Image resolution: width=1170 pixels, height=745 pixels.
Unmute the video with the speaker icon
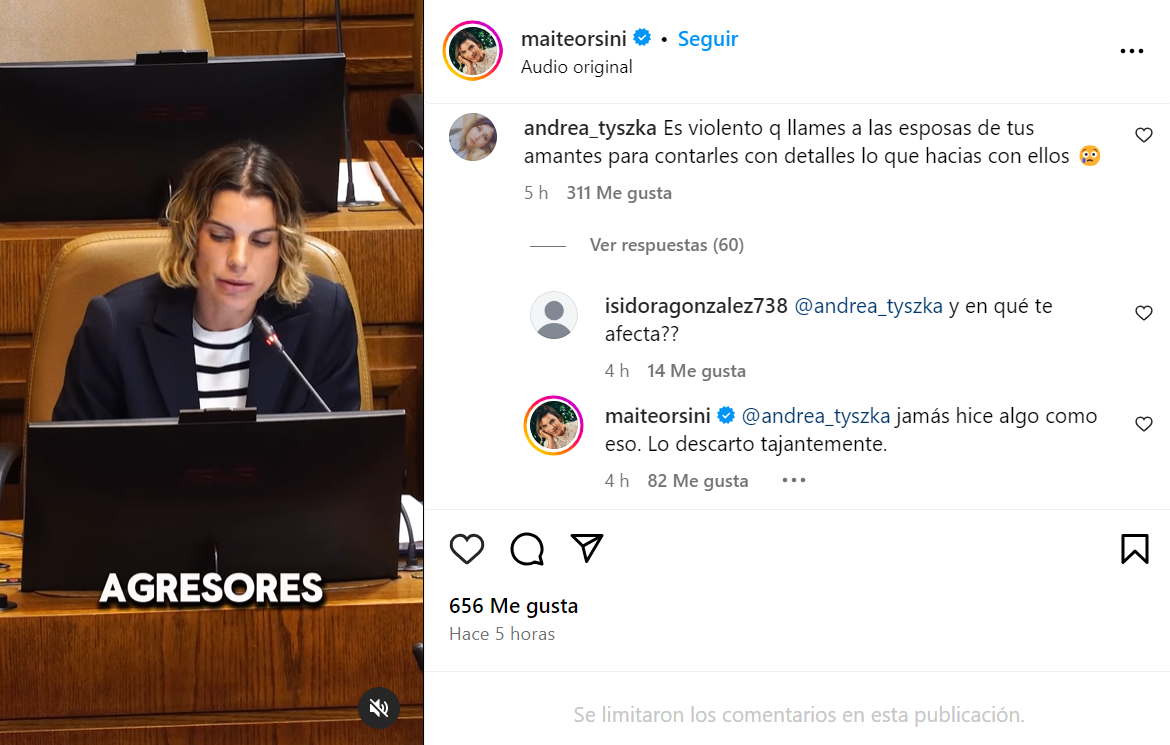379,708
